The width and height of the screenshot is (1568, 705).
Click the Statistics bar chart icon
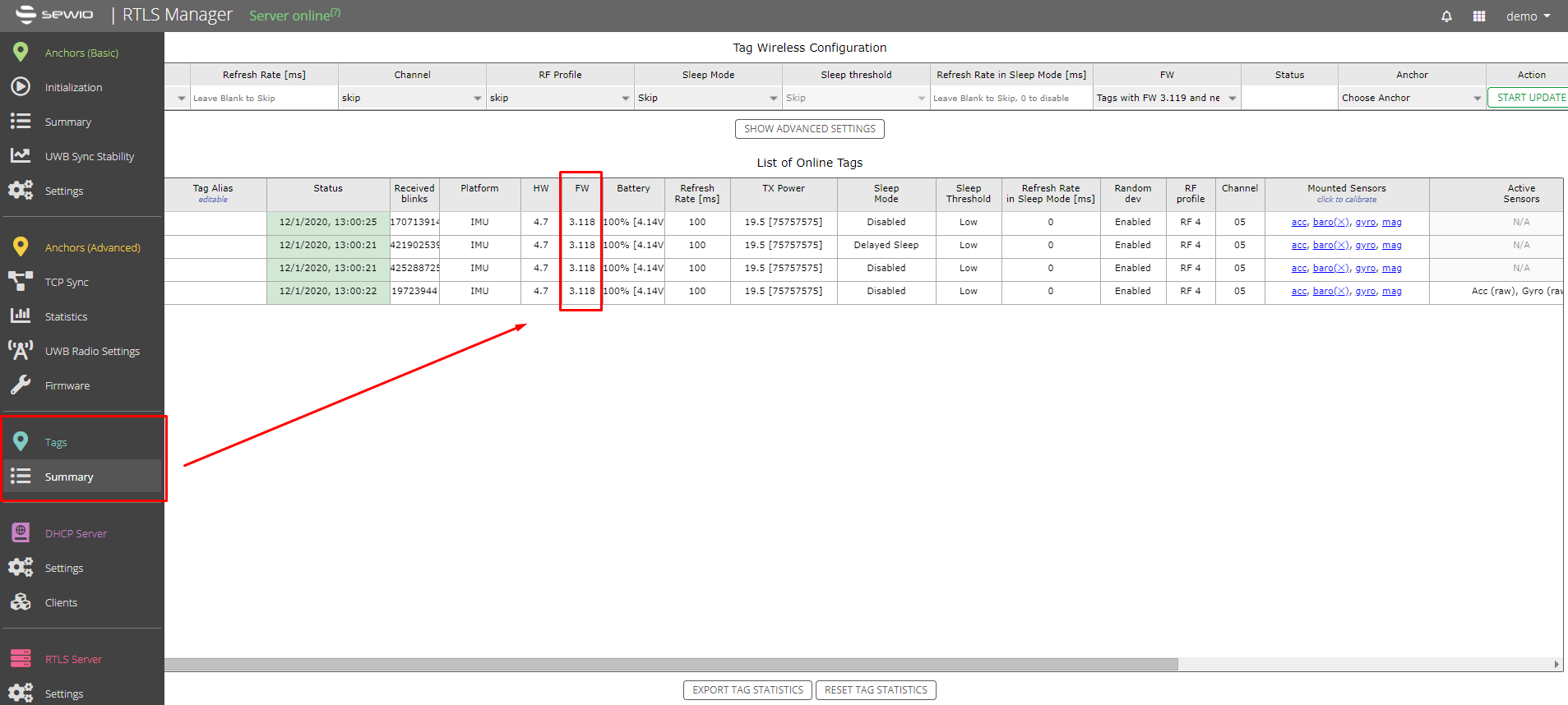[x=21, y=316]
